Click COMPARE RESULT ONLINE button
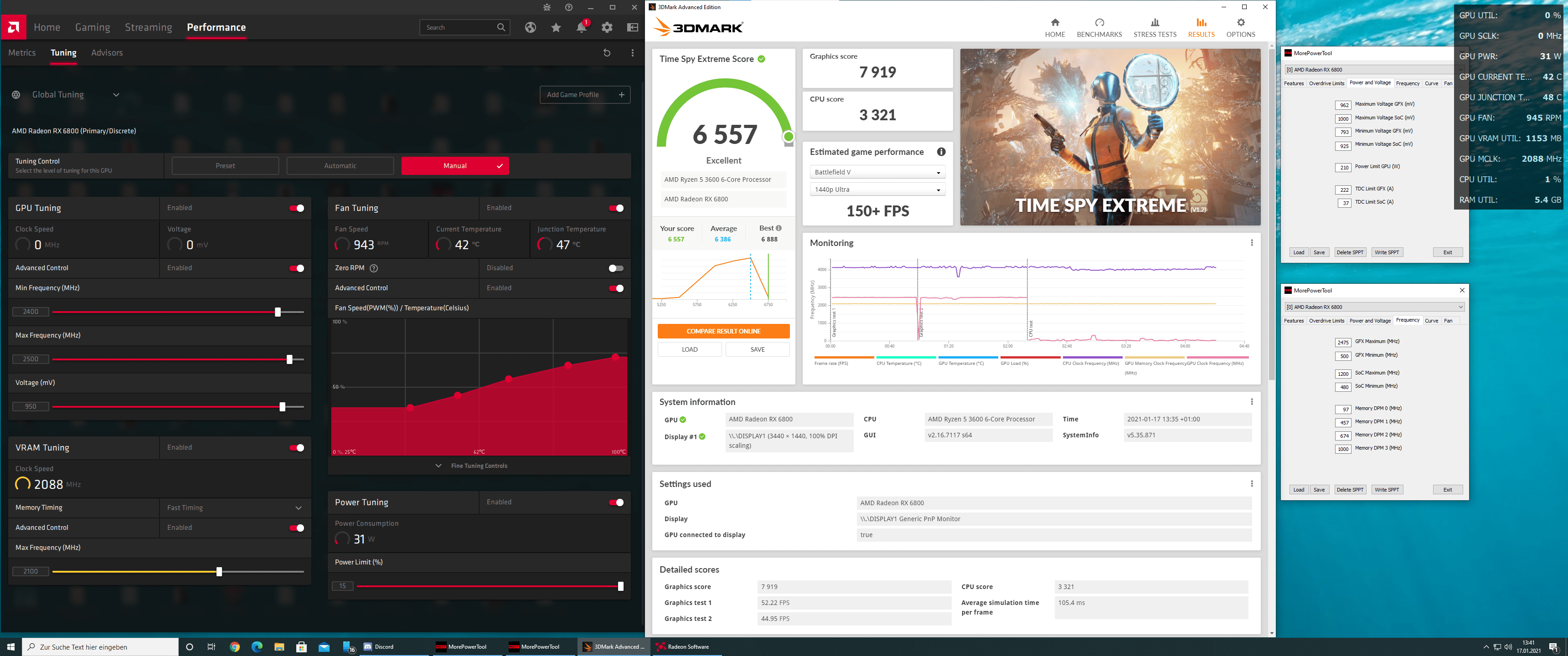Screen dimensions: 1568x656 (x=723, y=331)
